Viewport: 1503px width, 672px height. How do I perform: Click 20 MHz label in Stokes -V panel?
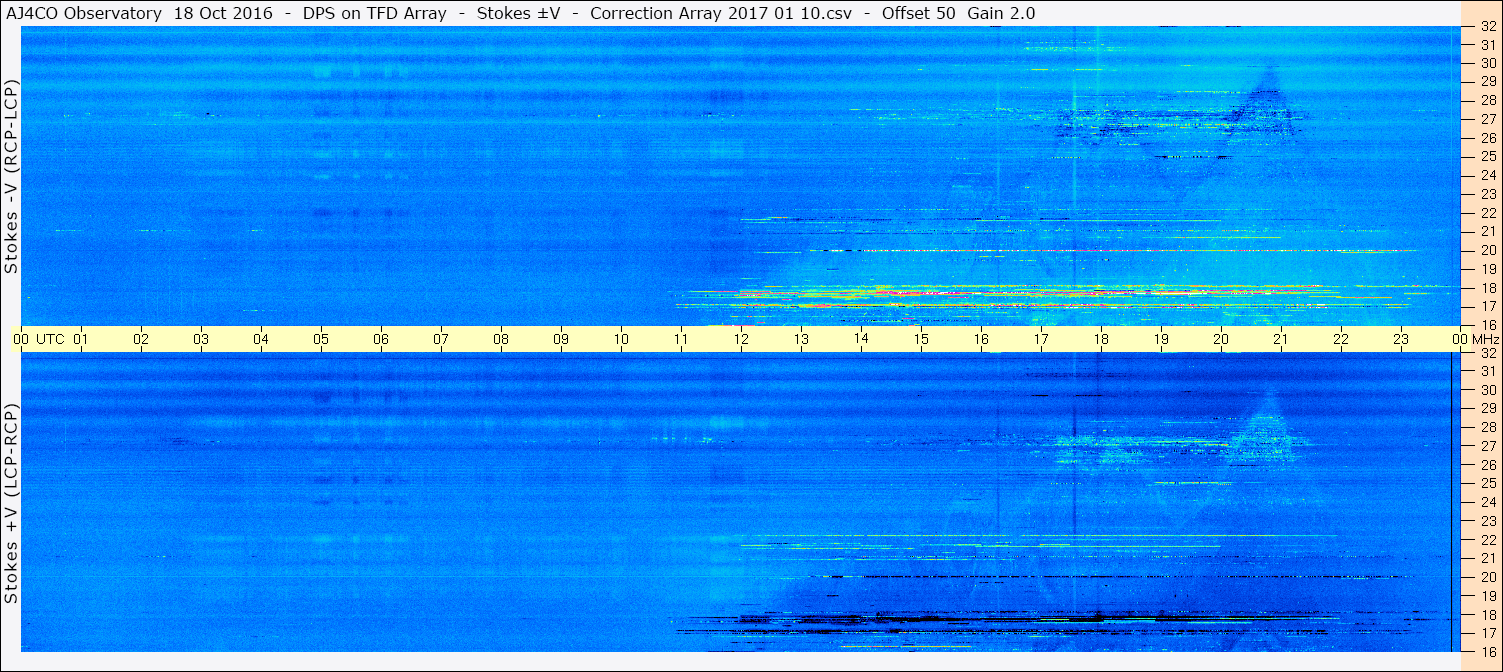tap(1487, 250)
